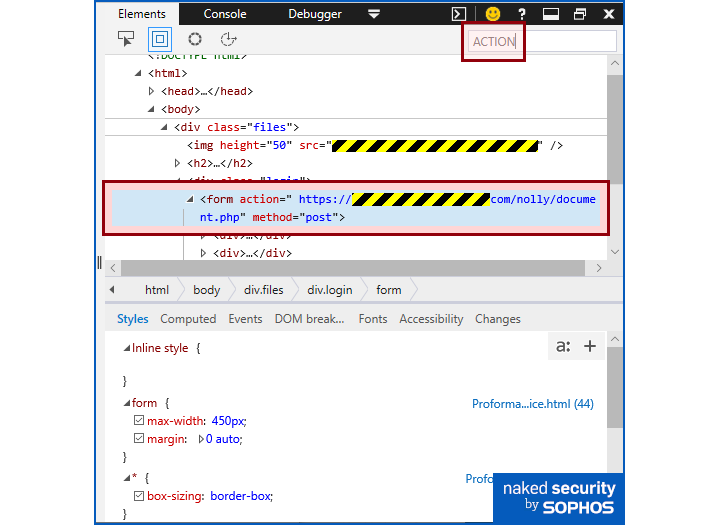
Task: Open the Events pane tab
Action: (x=245, y=319)
